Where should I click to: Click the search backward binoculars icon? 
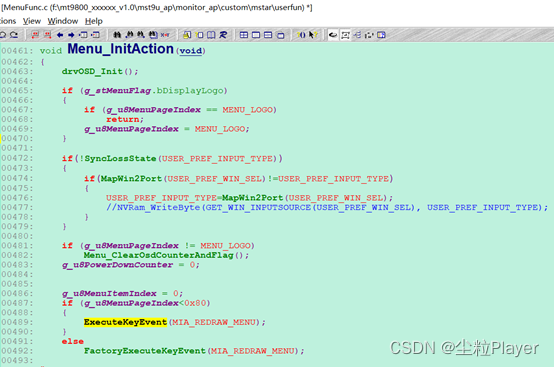[129, 35]
